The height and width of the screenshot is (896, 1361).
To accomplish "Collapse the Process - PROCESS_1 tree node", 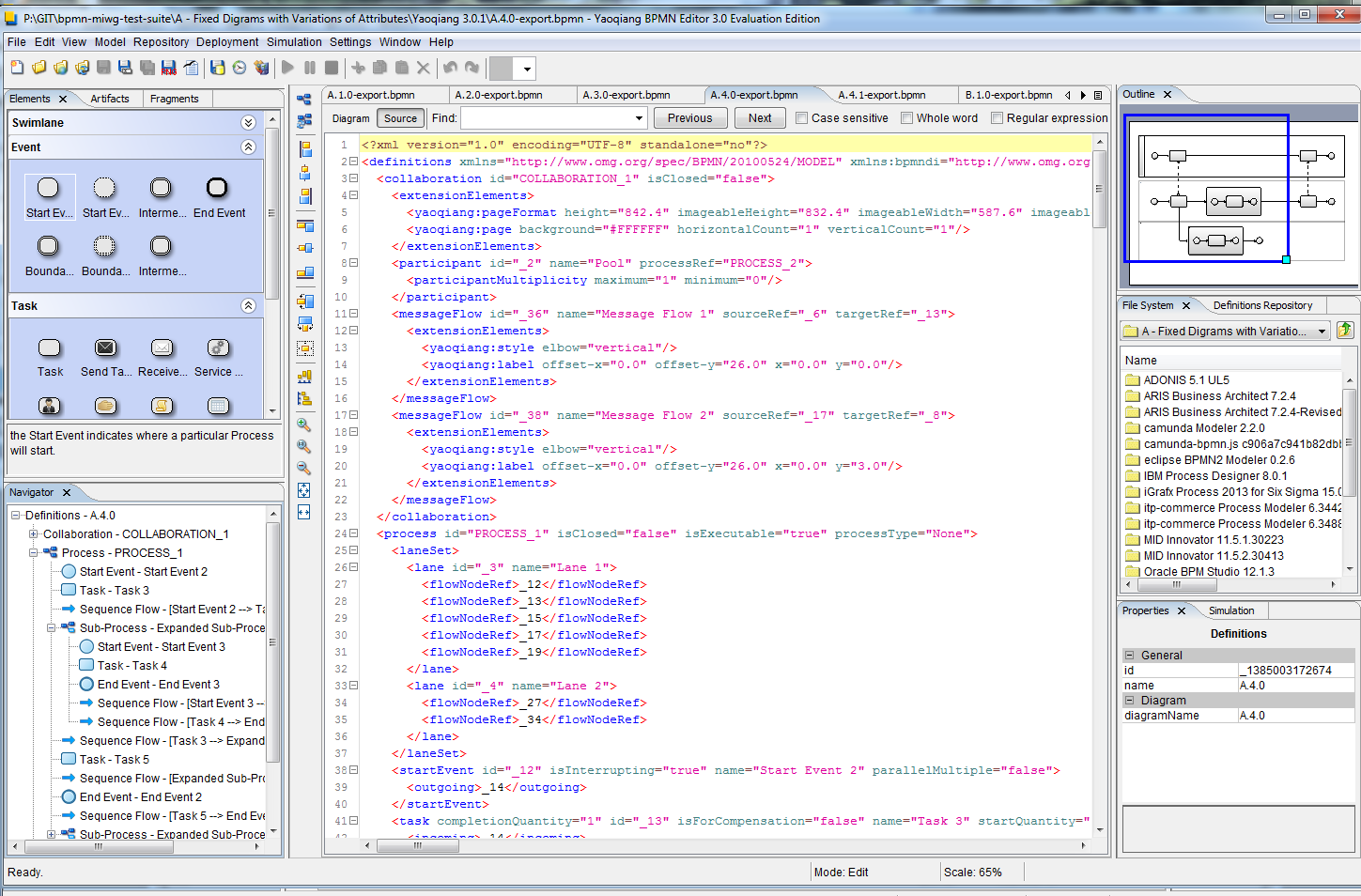I will [33, 553].
